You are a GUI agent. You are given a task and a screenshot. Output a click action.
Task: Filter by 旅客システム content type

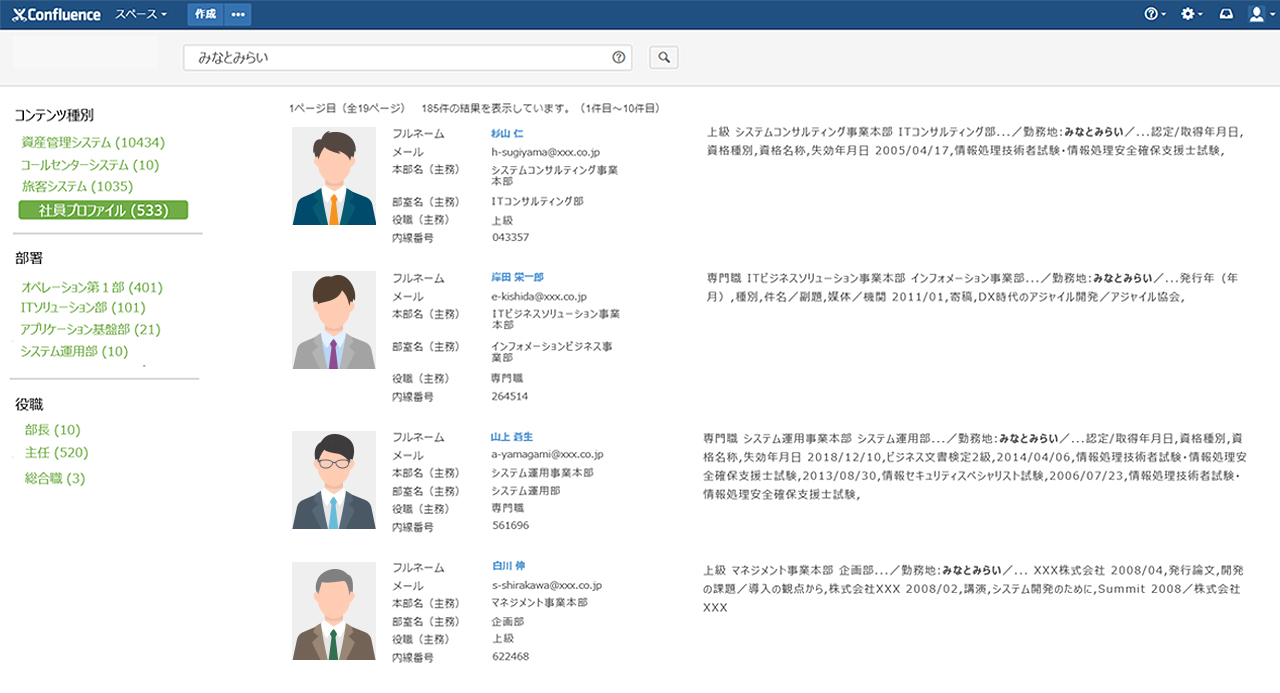click(77, 186)
